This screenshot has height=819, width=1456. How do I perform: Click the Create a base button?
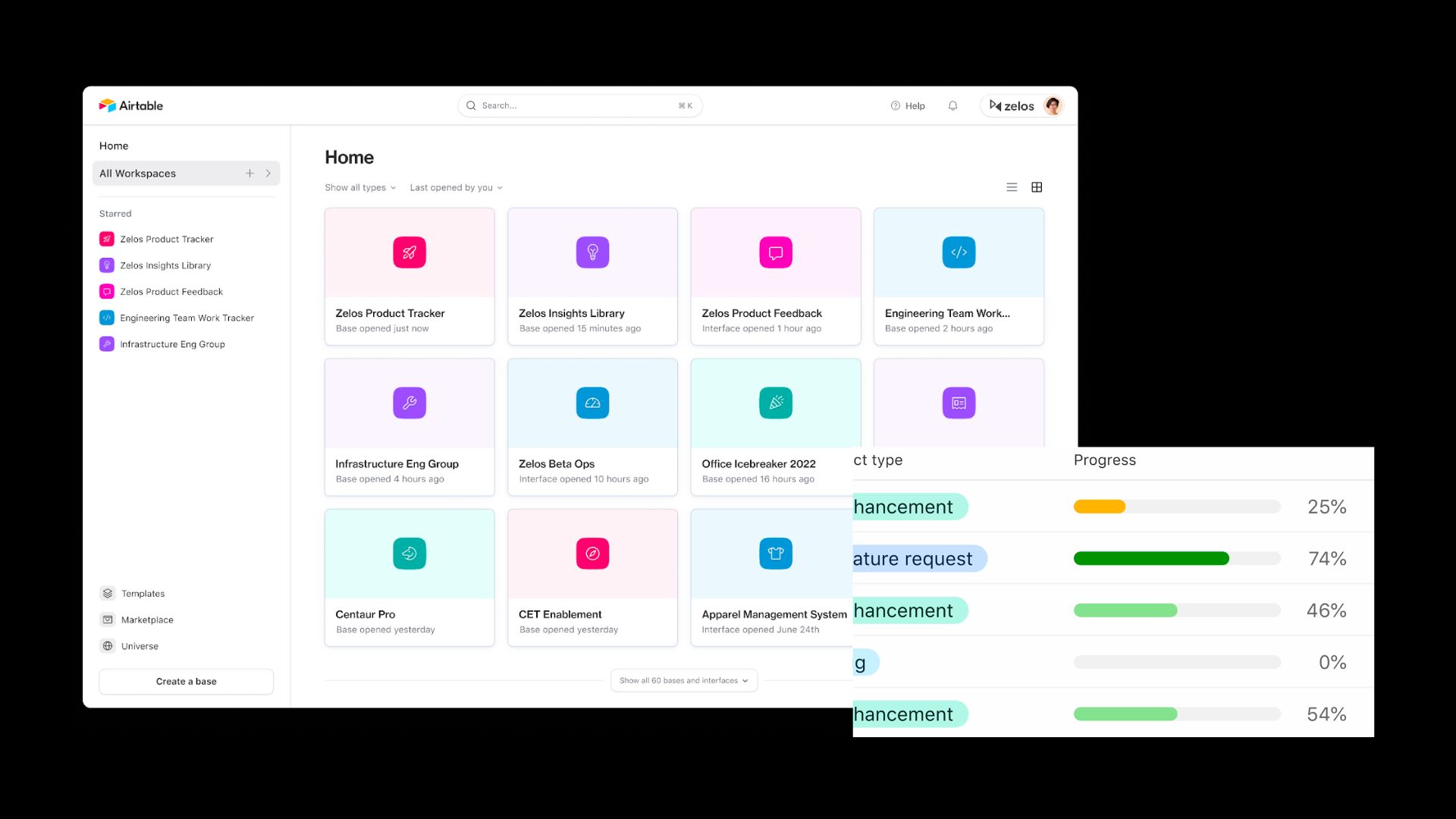pos(186,682)
